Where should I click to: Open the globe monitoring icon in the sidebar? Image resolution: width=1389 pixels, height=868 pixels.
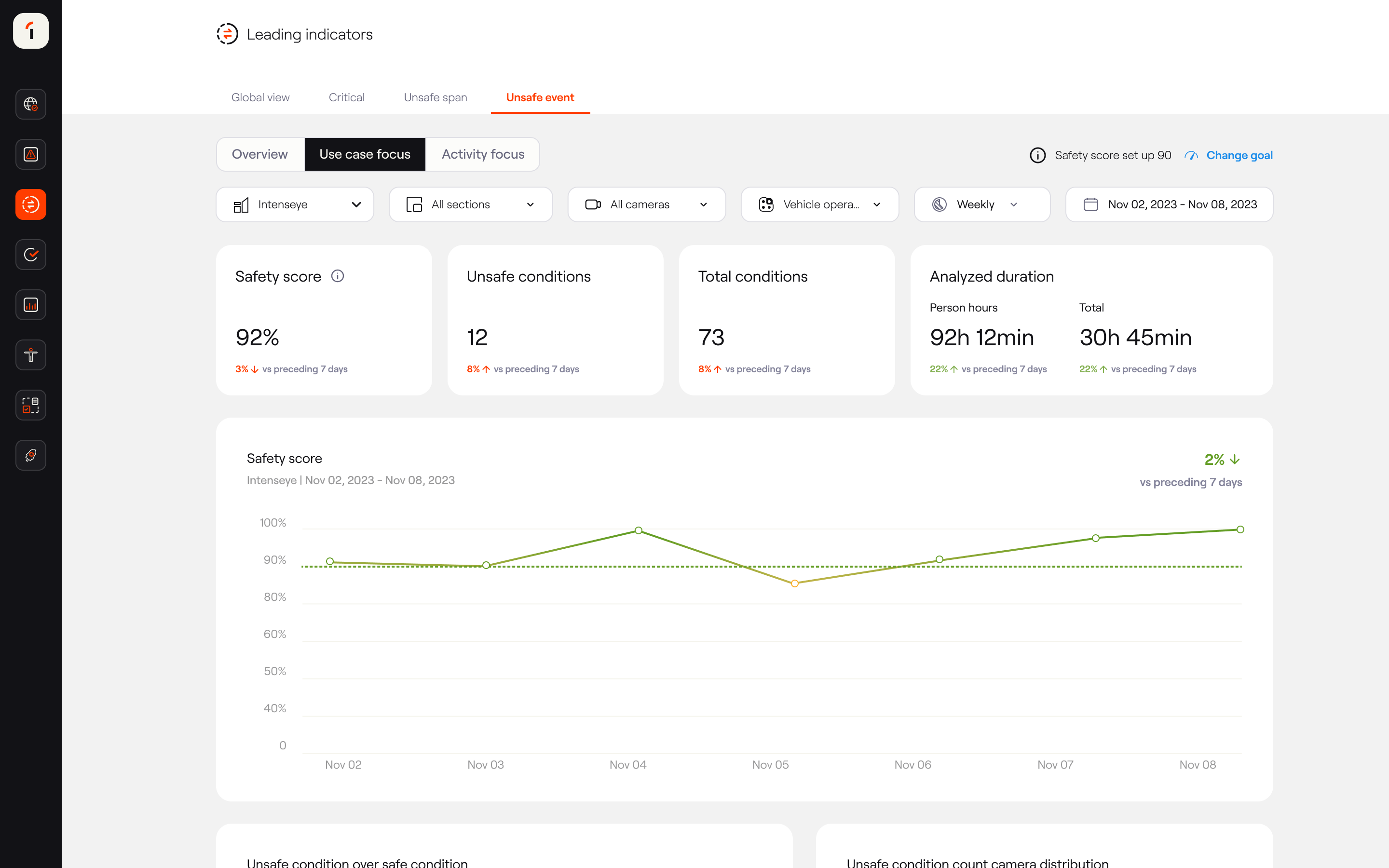point(31,105)
